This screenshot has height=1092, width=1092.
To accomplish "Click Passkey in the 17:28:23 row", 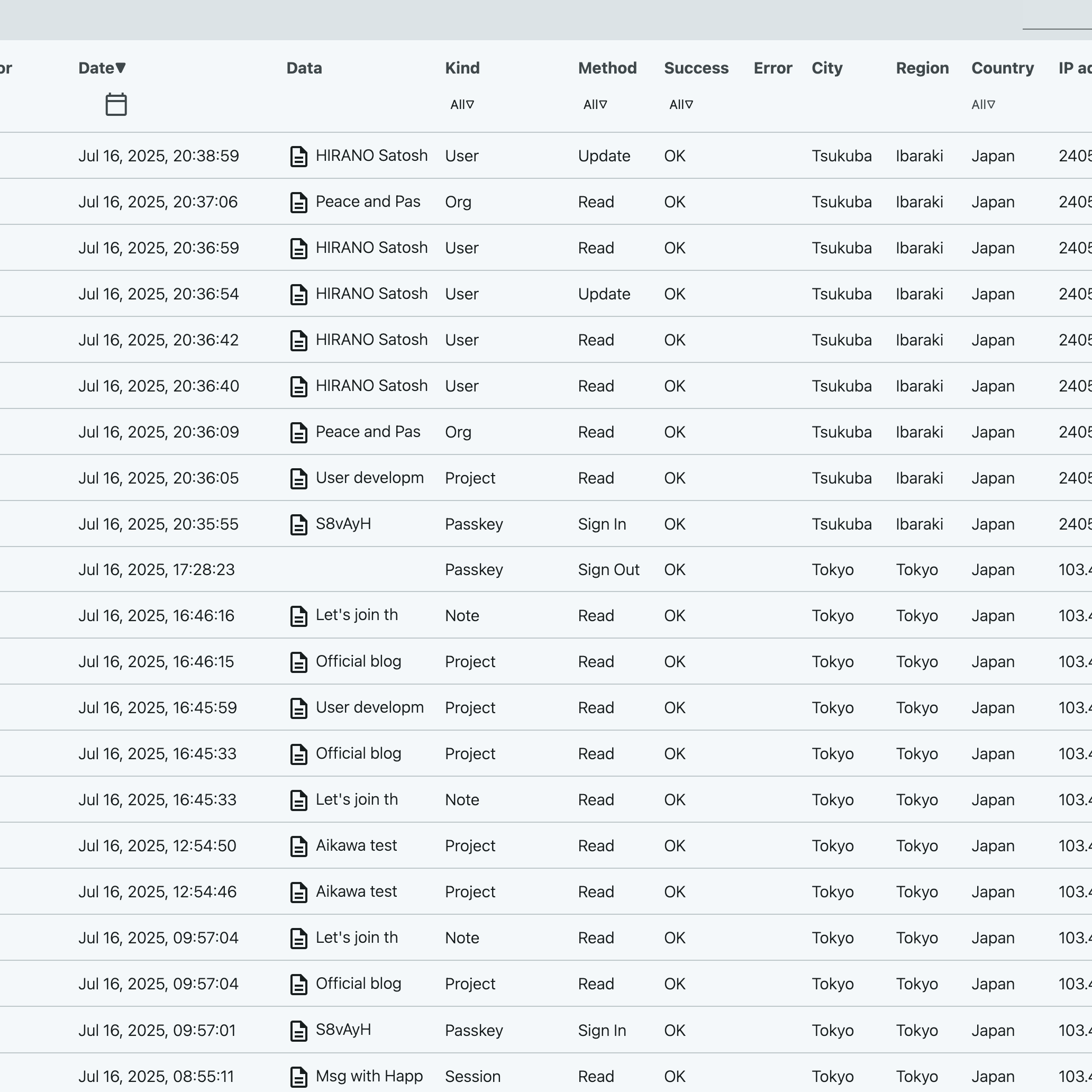I will point(474,570).
